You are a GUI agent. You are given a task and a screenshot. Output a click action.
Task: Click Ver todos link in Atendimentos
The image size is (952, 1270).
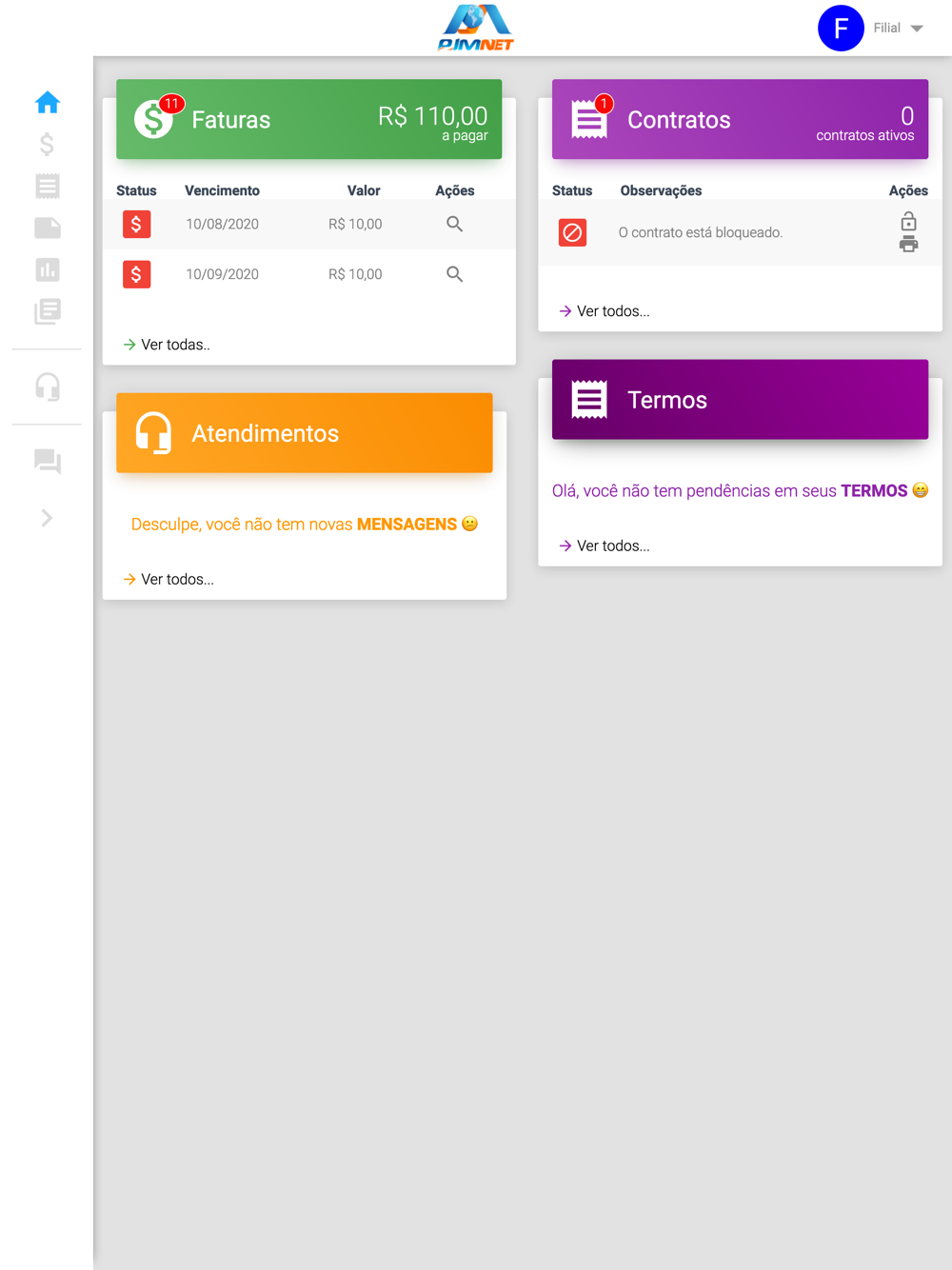point(169,579)
